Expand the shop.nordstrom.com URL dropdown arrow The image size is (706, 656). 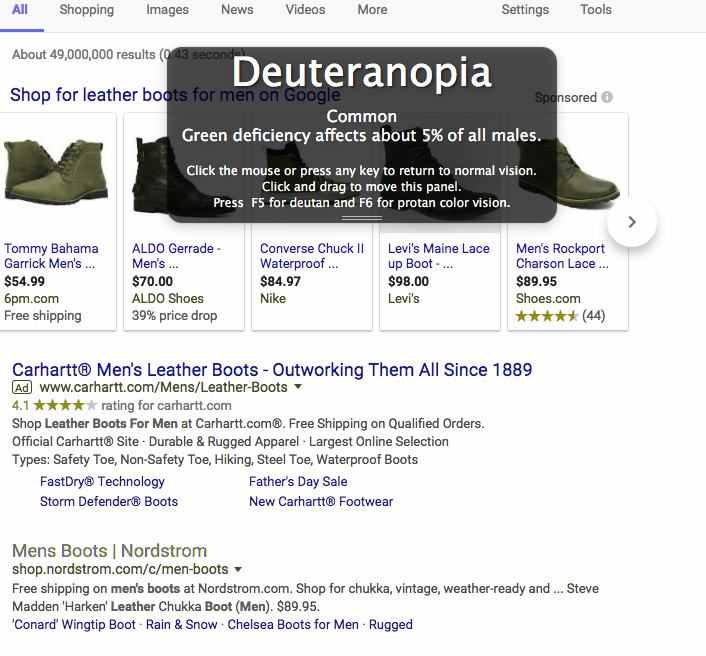(238, 570)
